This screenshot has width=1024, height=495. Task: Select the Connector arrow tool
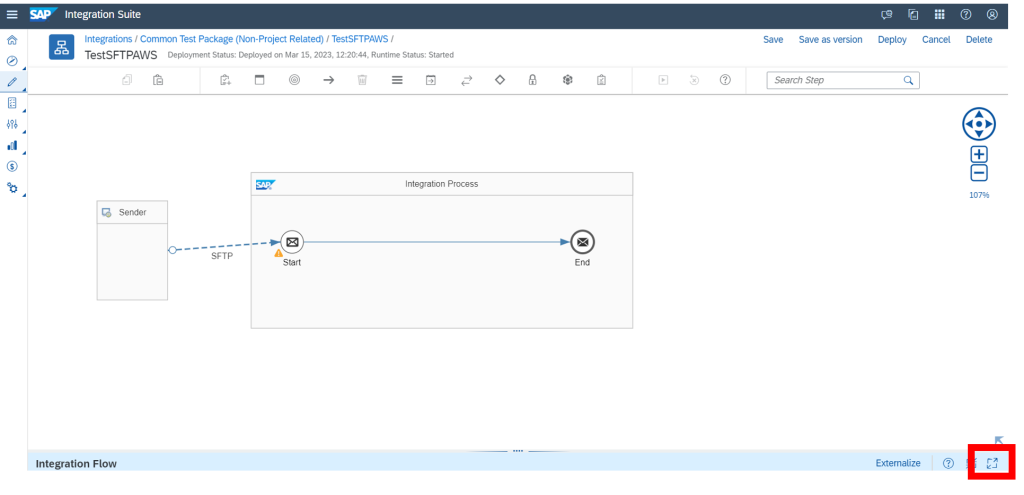[x=328, y=80]
